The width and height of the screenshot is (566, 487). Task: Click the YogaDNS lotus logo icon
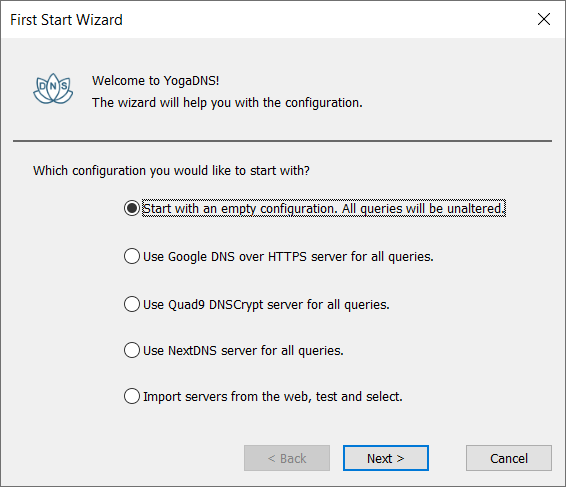coord(53,88)
